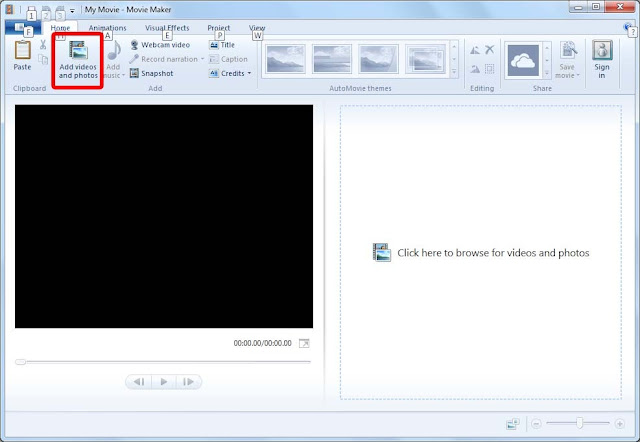The height and width of the screenshot is (442, 640).
Task: Click Undo icon in quick access toolbar
Action: click(x=46, y=9)
